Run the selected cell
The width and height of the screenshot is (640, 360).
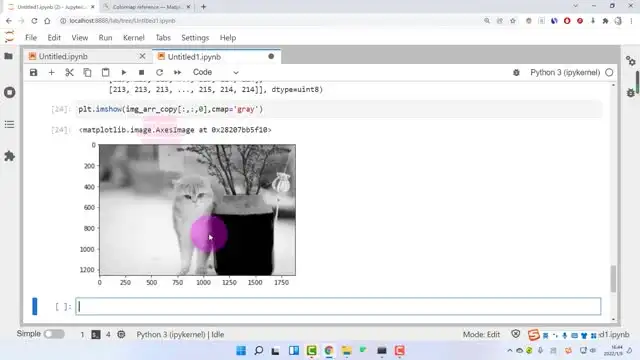124,73
